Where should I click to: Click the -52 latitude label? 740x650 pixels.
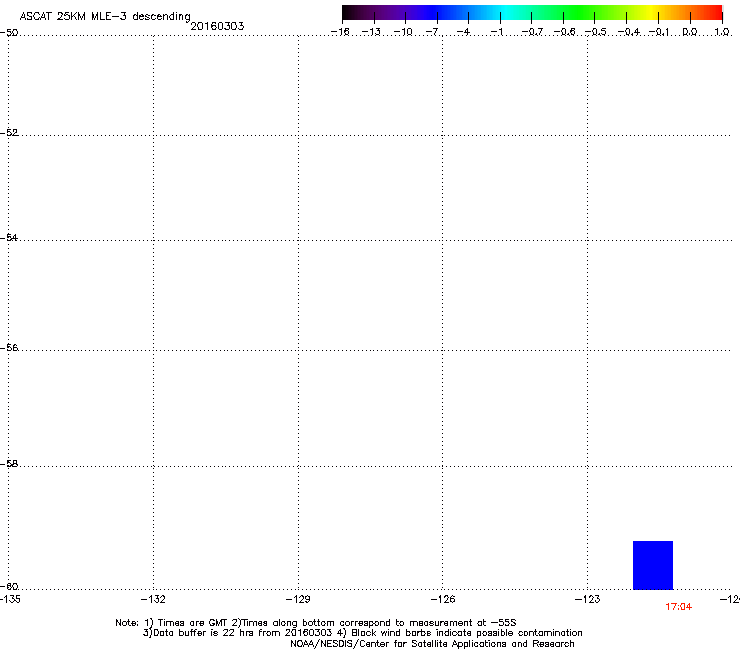click(x=9, y=133)
